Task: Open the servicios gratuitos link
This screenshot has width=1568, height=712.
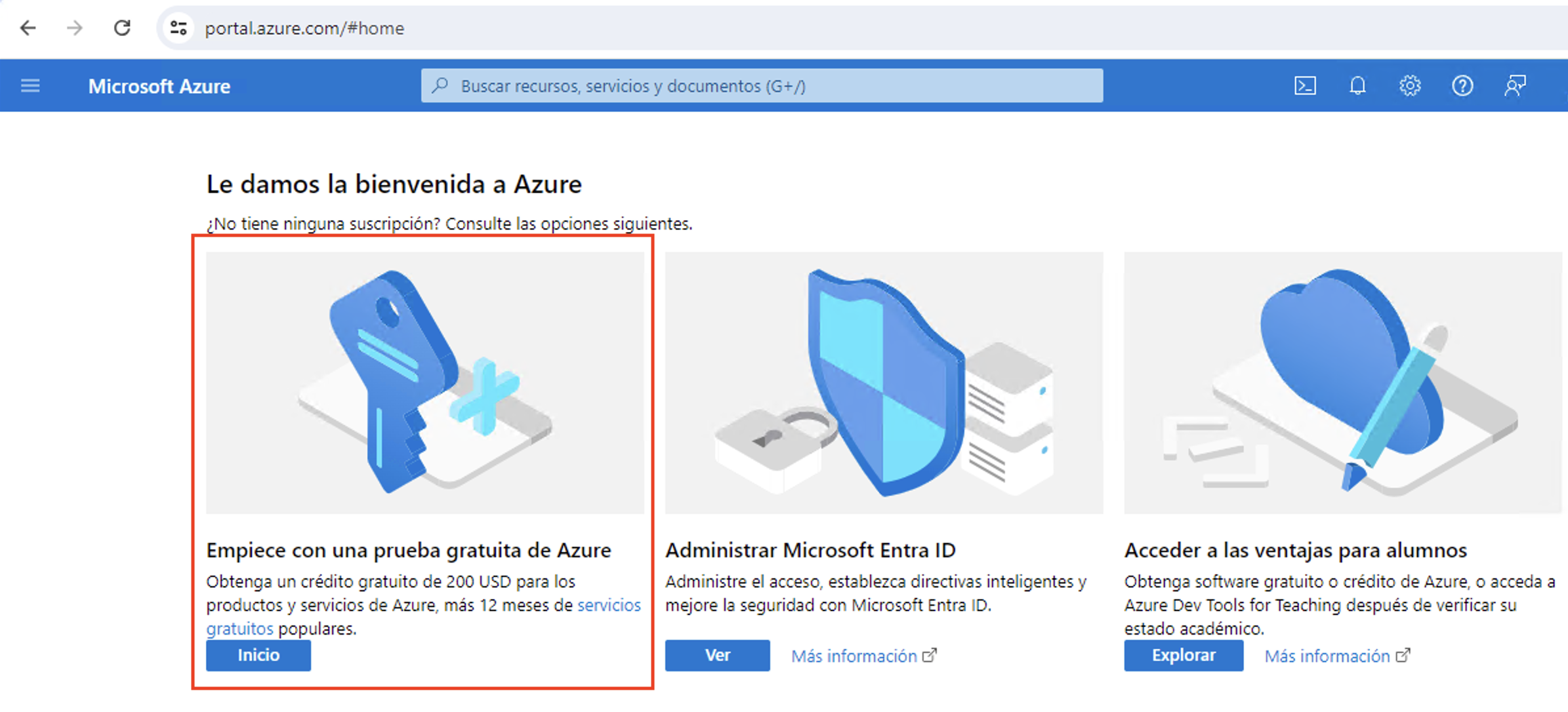Action: [x=609, y=605]
